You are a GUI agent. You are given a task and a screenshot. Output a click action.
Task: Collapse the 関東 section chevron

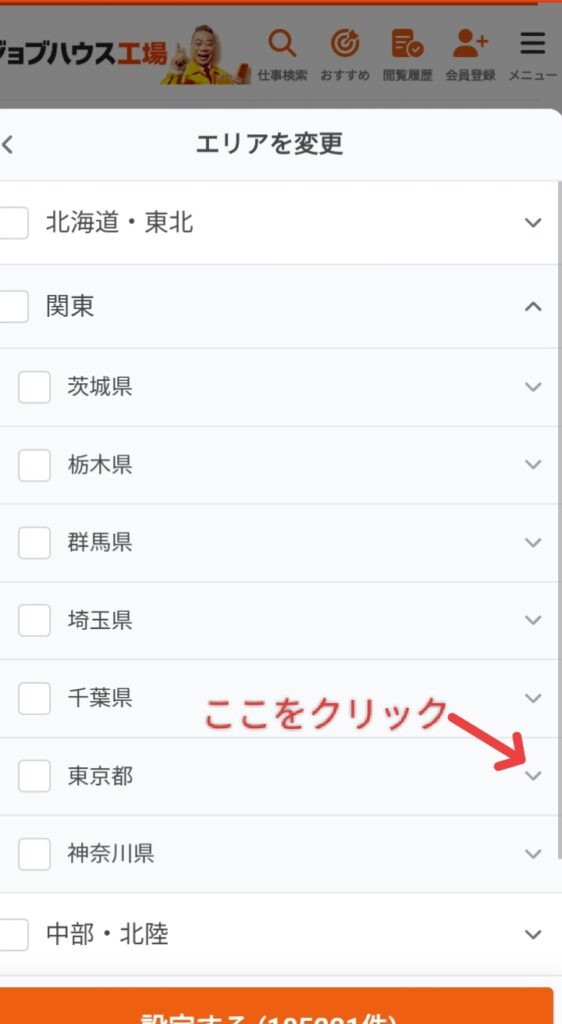533,306
